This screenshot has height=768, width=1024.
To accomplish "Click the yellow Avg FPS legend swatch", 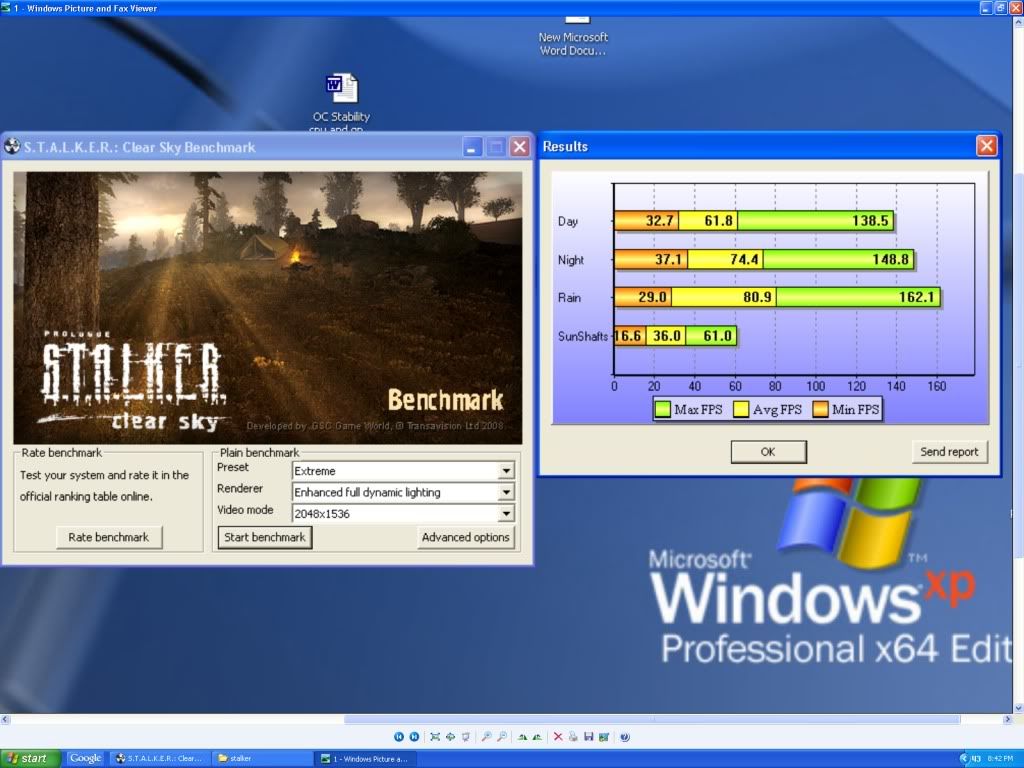I will coord(741,409).
